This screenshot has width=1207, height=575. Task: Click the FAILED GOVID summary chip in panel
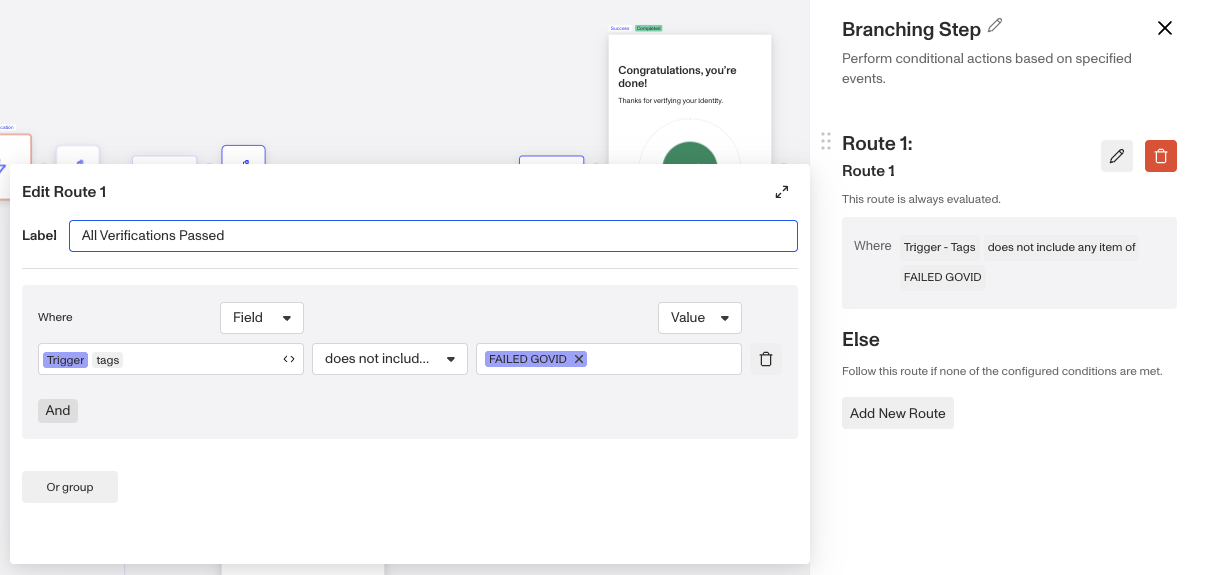pyautogui.click(x=942, y=277)
